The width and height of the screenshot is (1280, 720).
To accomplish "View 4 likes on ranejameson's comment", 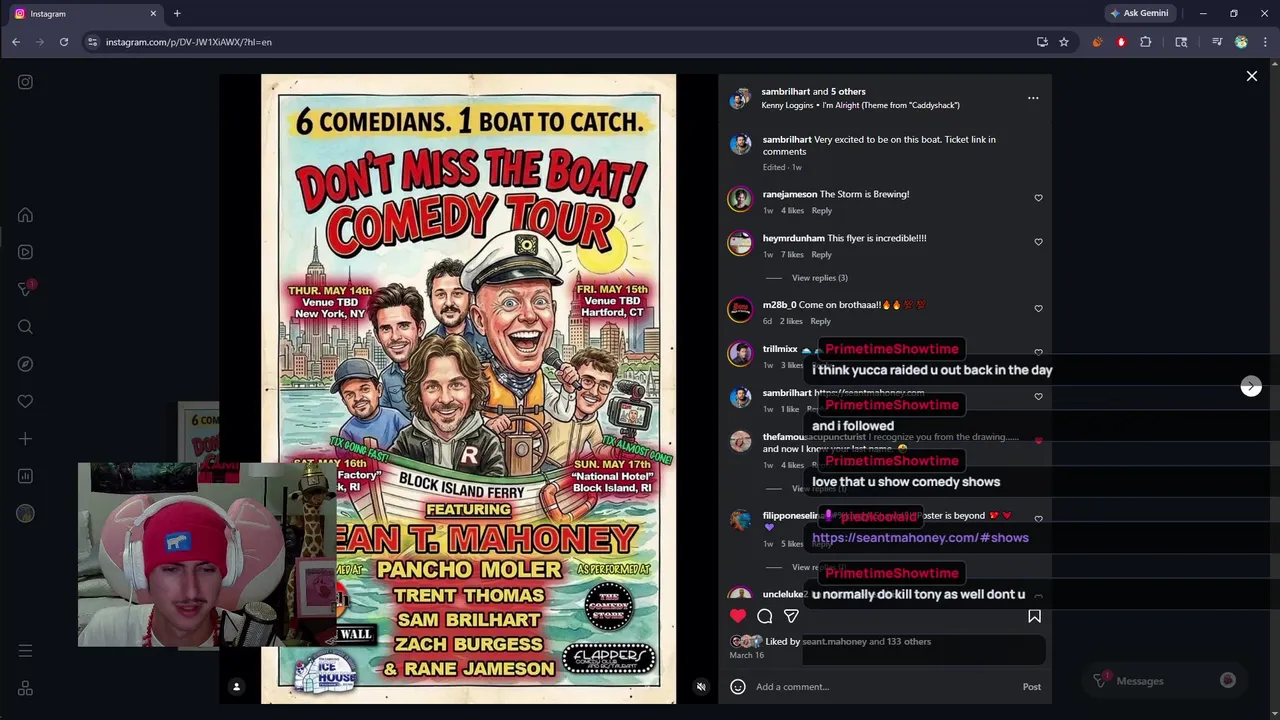I will click(x=792, y=211).
